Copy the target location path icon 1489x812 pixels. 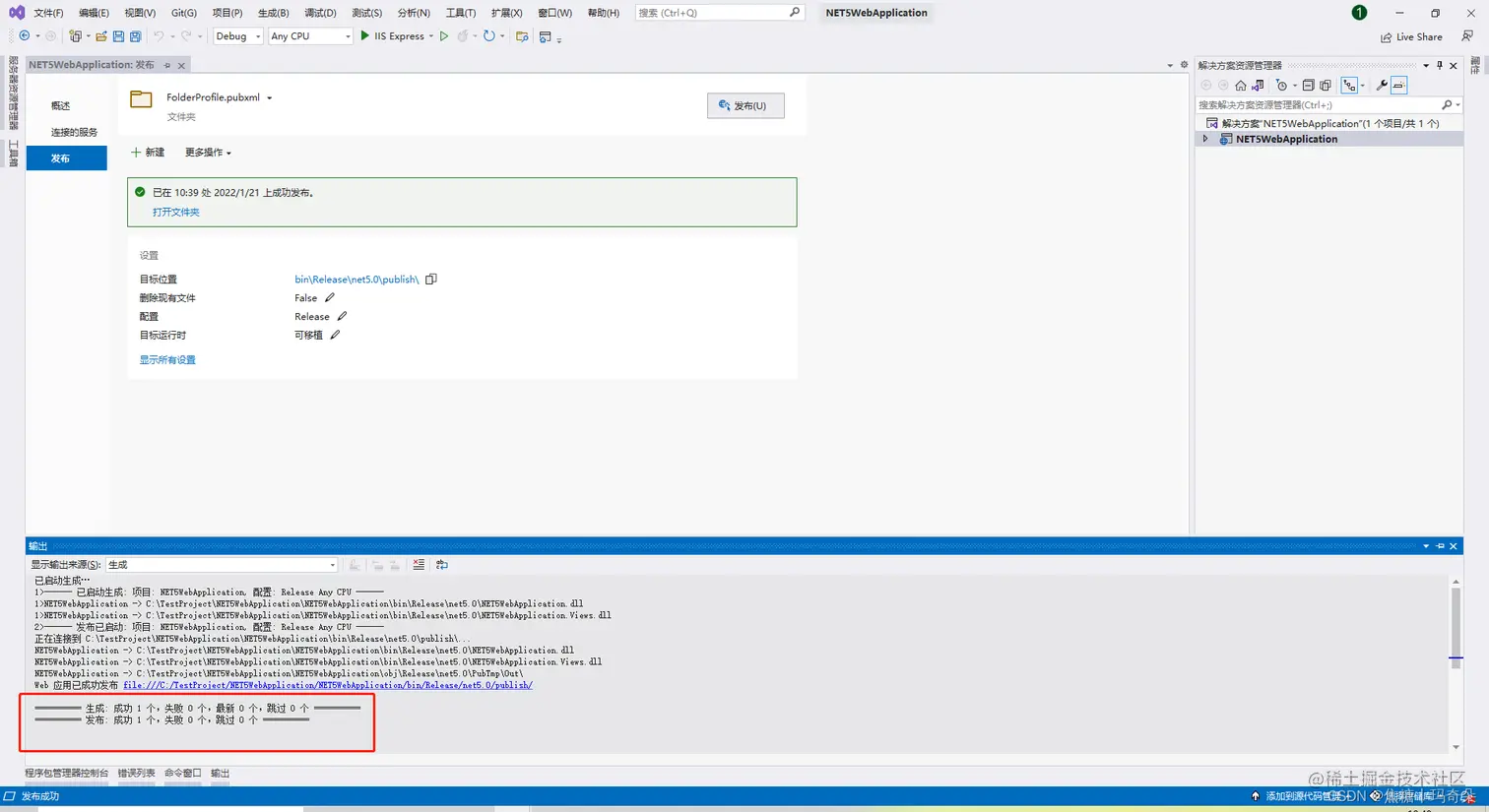tap(431, 280)
